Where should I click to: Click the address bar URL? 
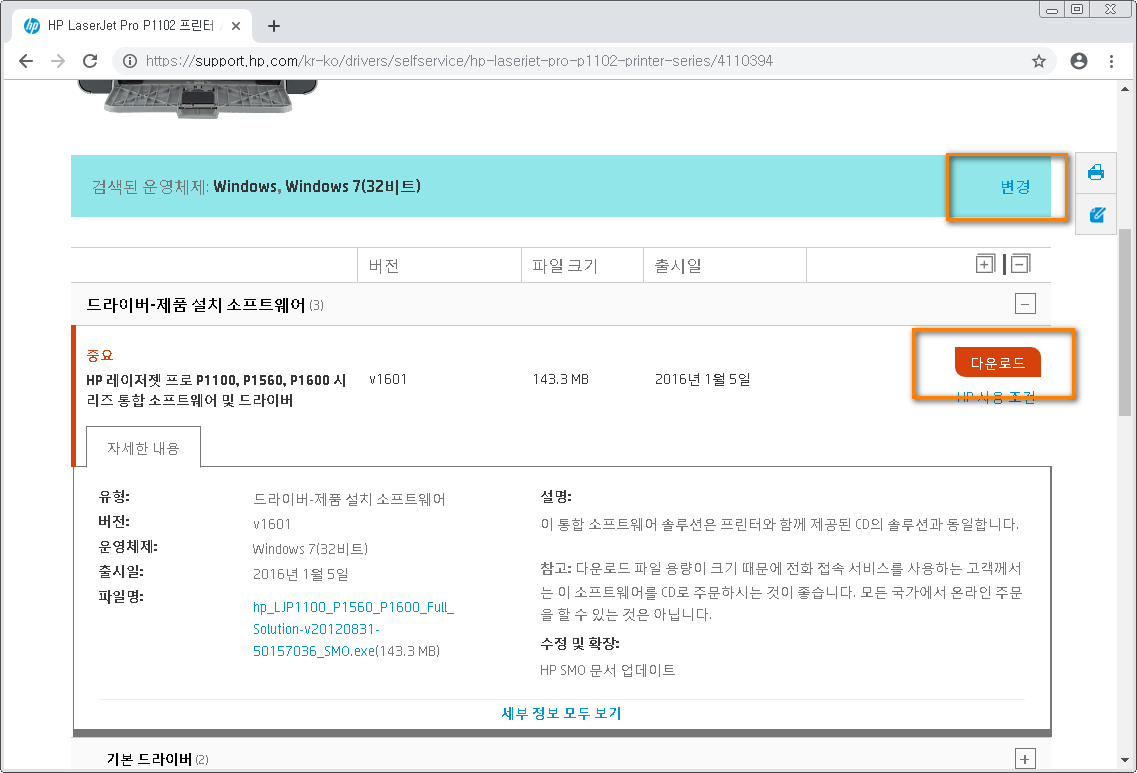tap(460, 61)
